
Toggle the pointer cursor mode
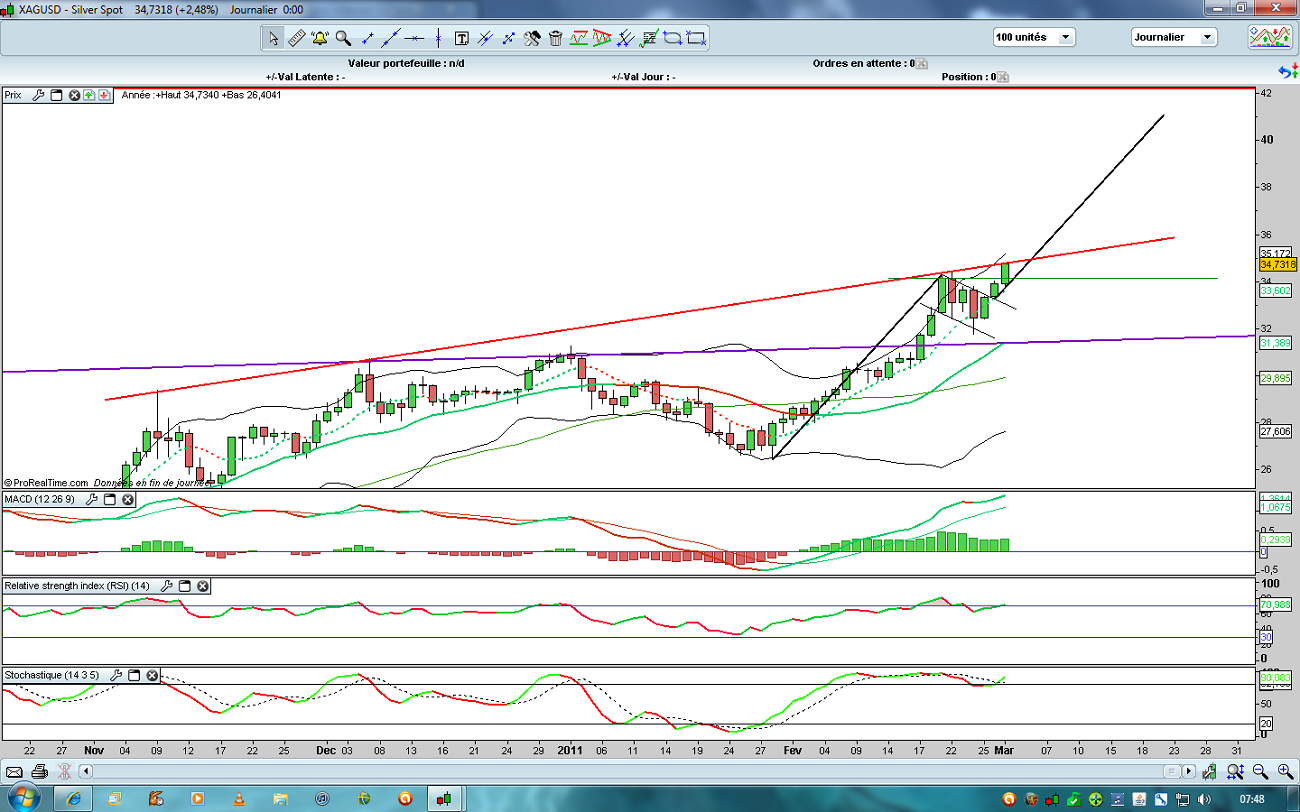pyautogui.click(x=273, y=38)
